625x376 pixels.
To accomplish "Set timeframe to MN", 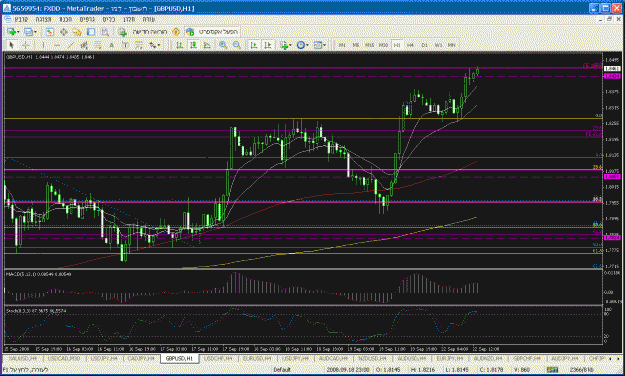I will coord(452,45).
